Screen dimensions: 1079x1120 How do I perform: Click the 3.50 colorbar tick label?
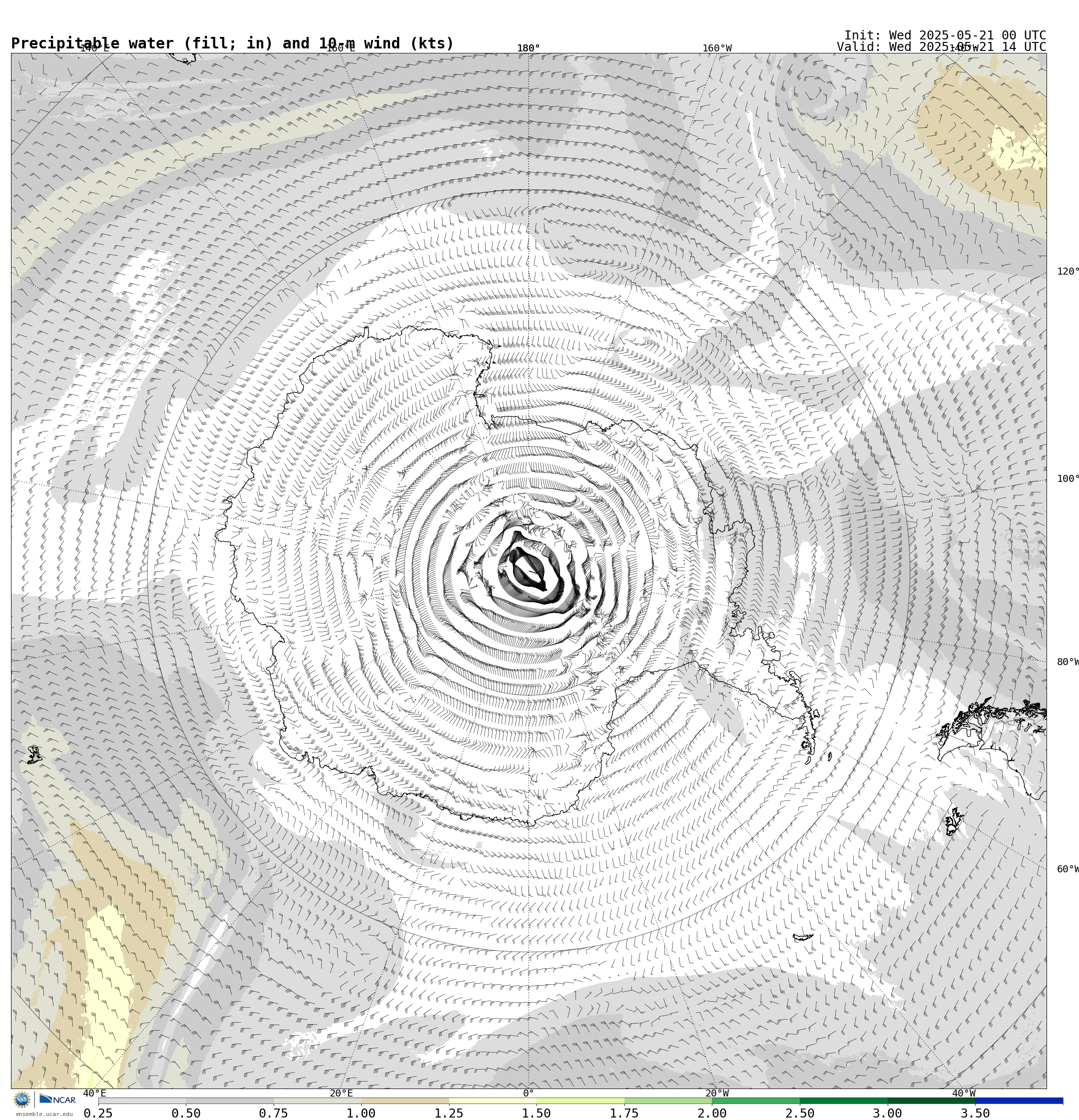coord(976,1113)
